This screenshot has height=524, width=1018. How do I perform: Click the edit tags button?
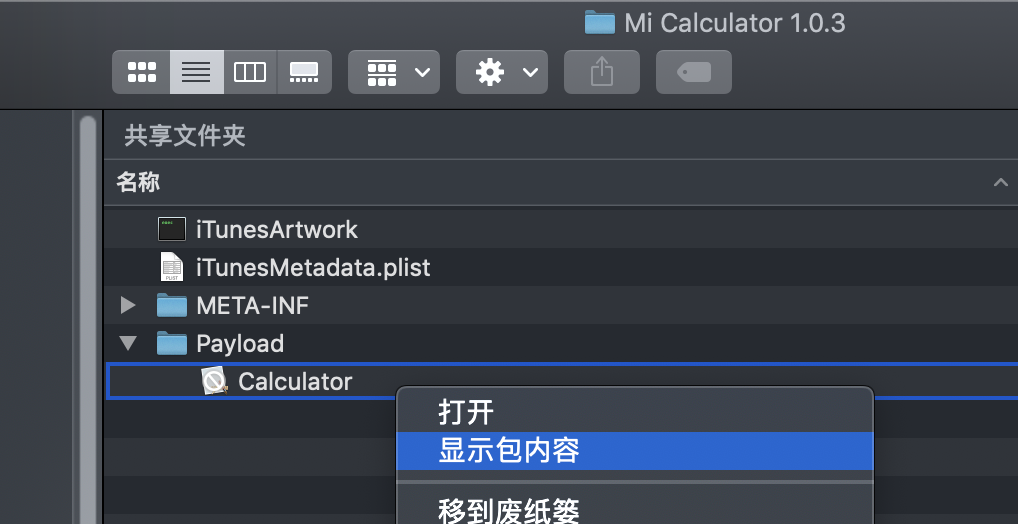693,72
